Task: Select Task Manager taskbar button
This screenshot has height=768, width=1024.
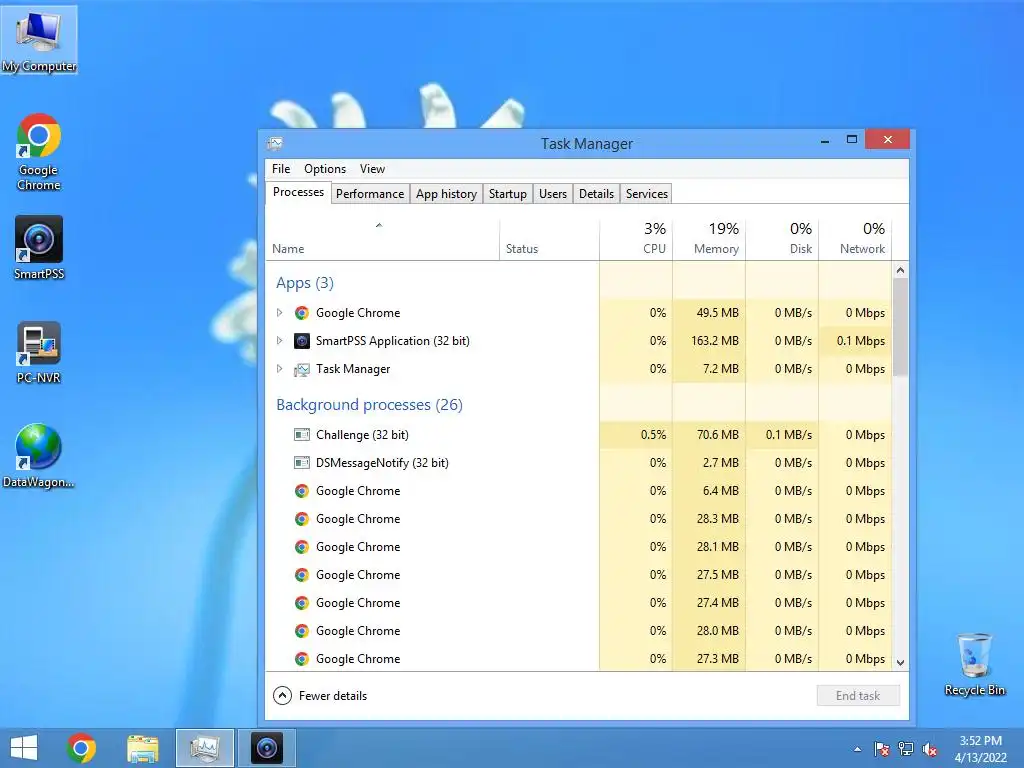Action: (x=204, y=748)
